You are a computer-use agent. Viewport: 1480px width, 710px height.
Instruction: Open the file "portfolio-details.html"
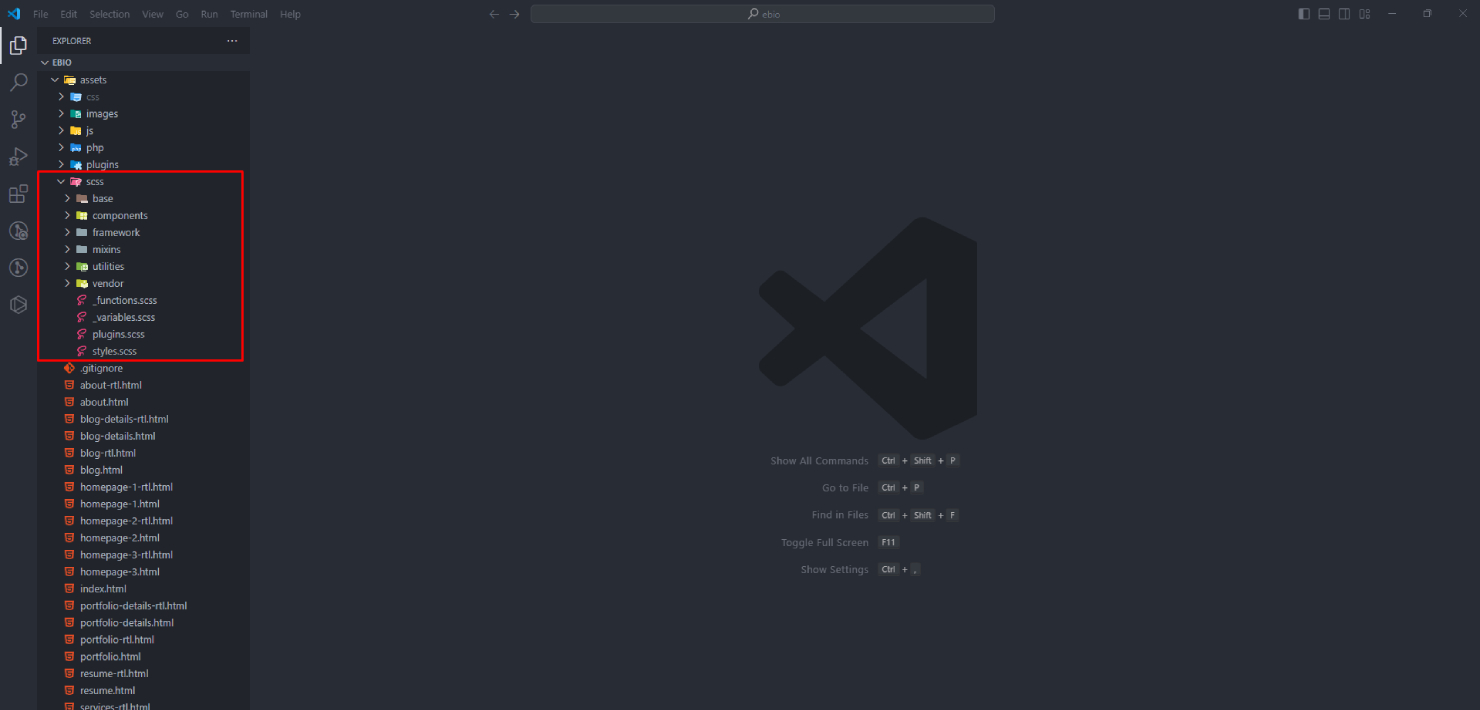(x=127, y=623)
